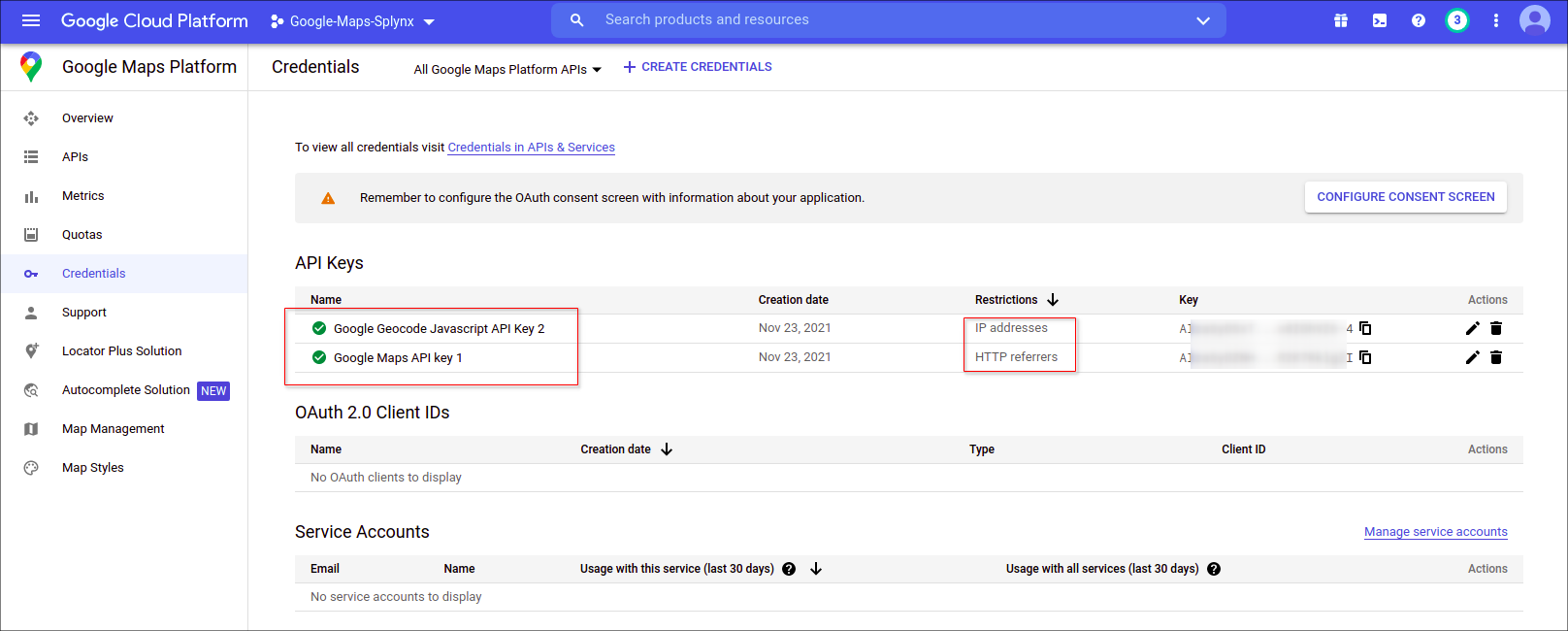The height and width of the screenshot is (631, 1568).
Task: Activate Cloud Shell terminal icon
Action: (x=1380, y=20)
